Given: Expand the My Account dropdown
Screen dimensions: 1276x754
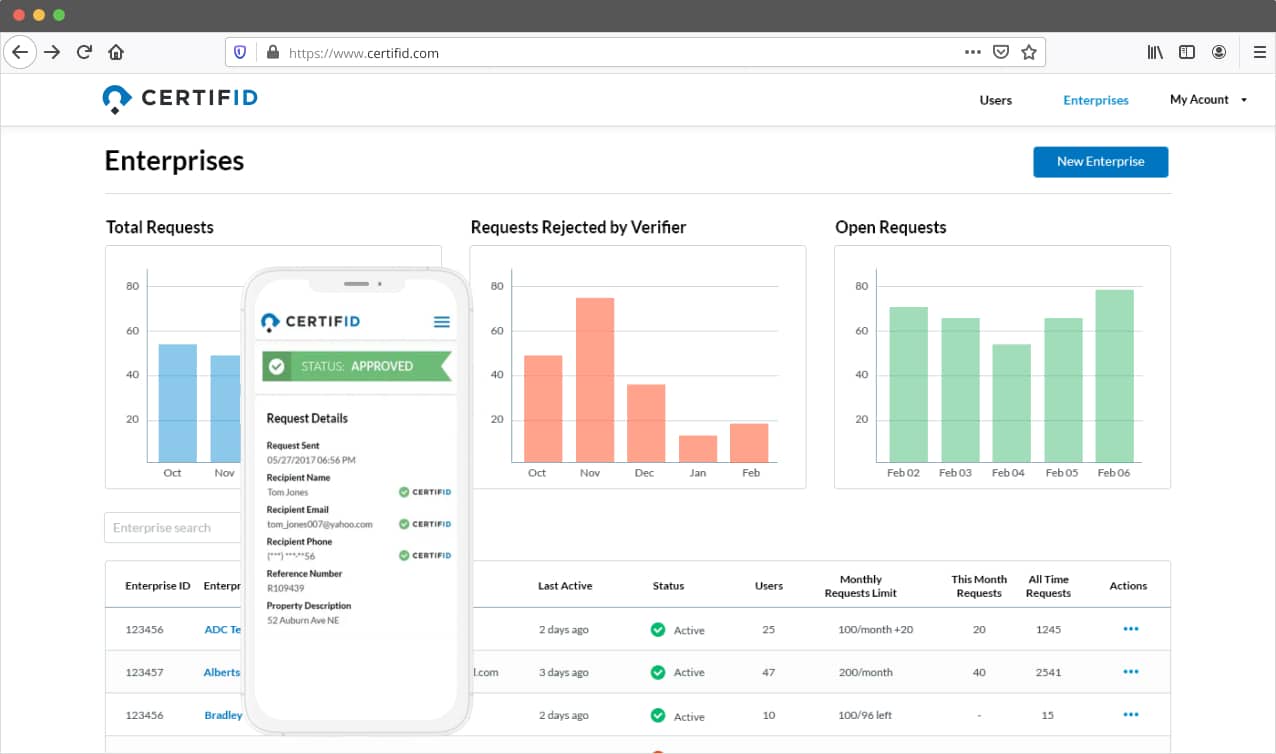Looking at the screenshot, I should 1209,100.
